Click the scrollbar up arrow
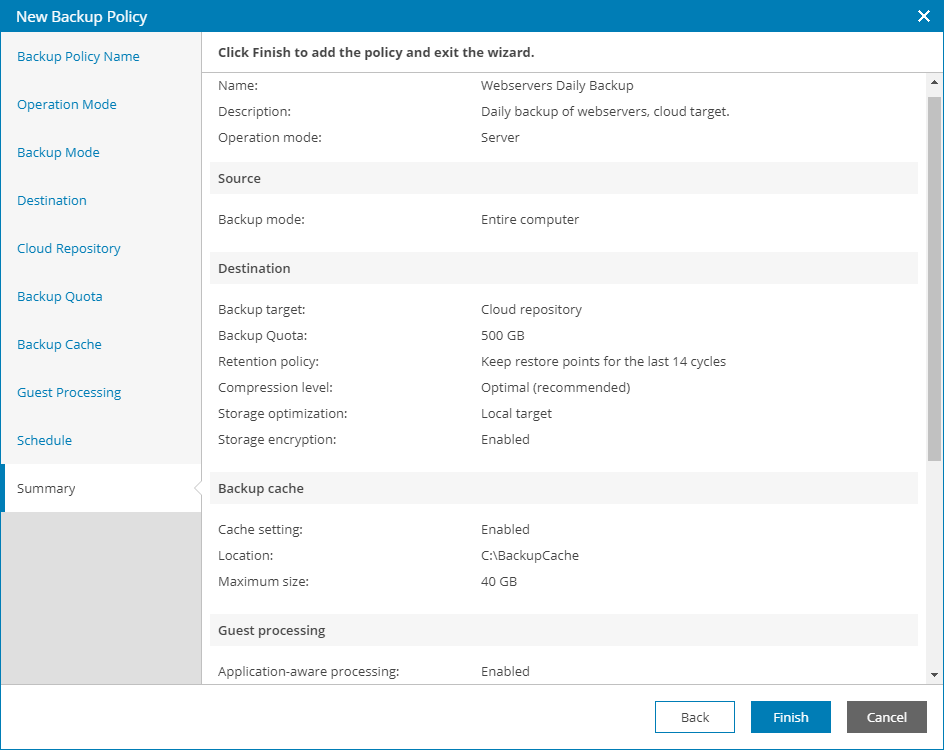The width and height of the screenshot is (944, 750). click(x=934, y=83)
